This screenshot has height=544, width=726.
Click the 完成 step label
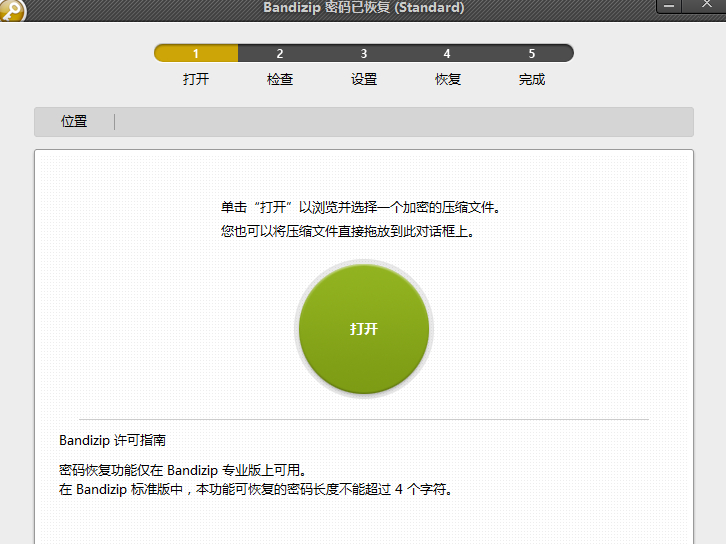coord(532,79)
